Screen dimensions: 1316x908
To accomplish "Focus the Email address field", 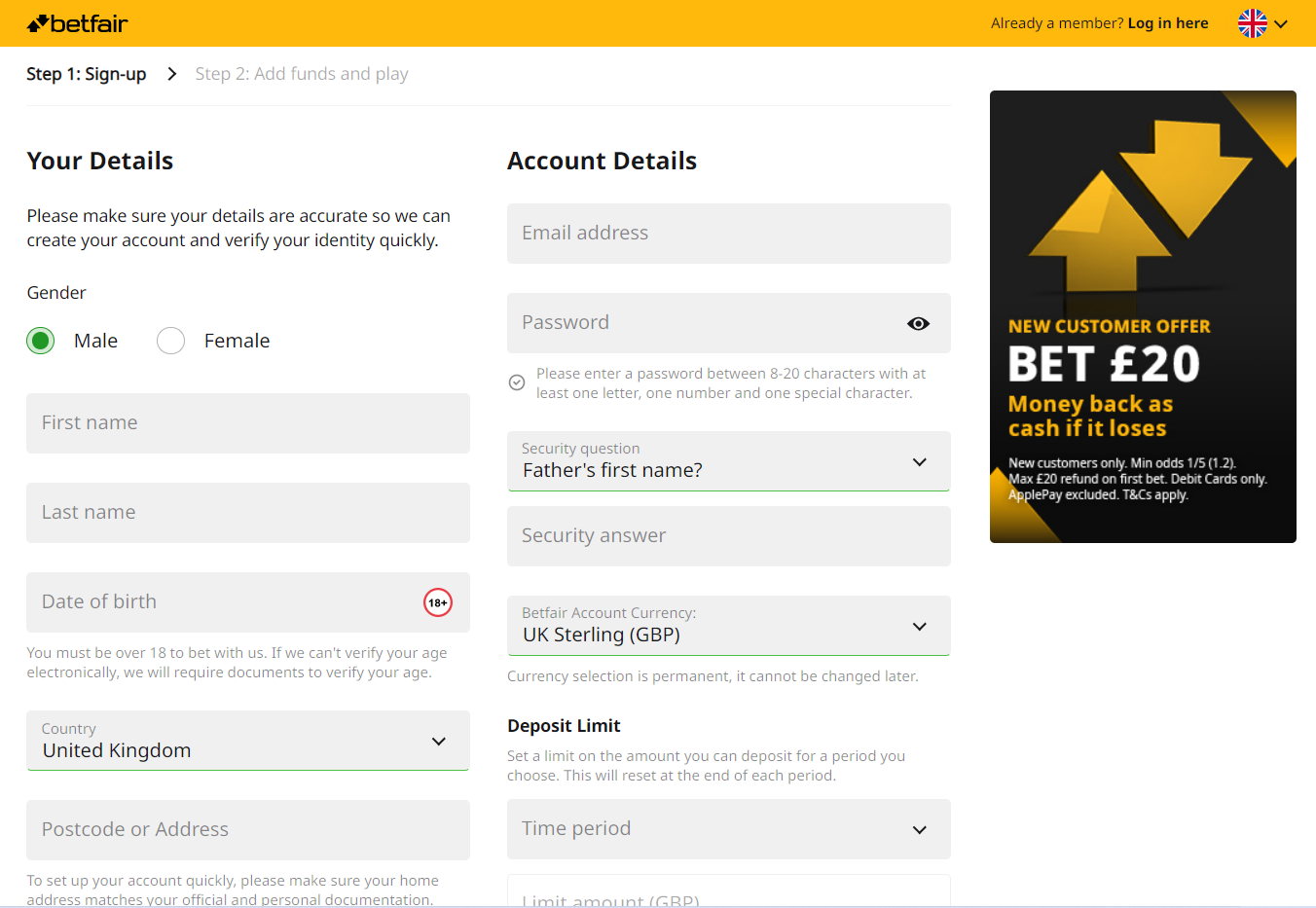I will 728,234.
